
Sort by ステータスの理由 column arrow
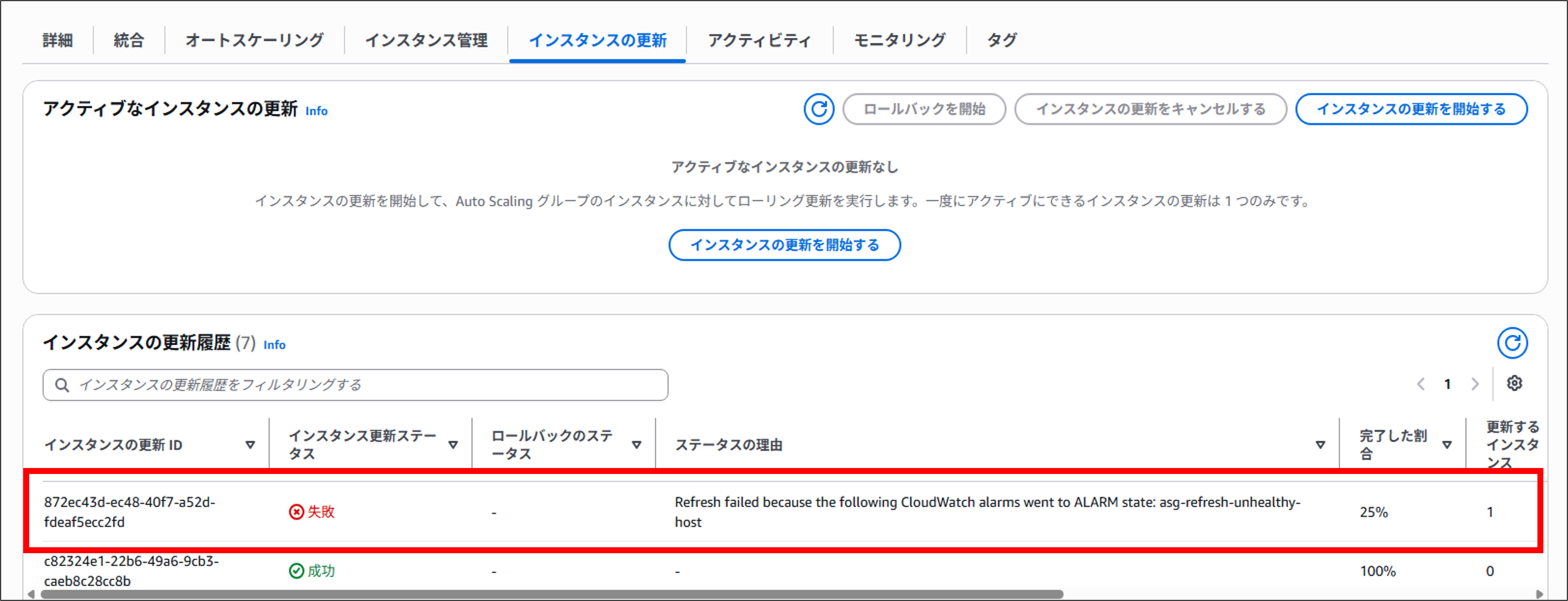(x=1320, y=445)
